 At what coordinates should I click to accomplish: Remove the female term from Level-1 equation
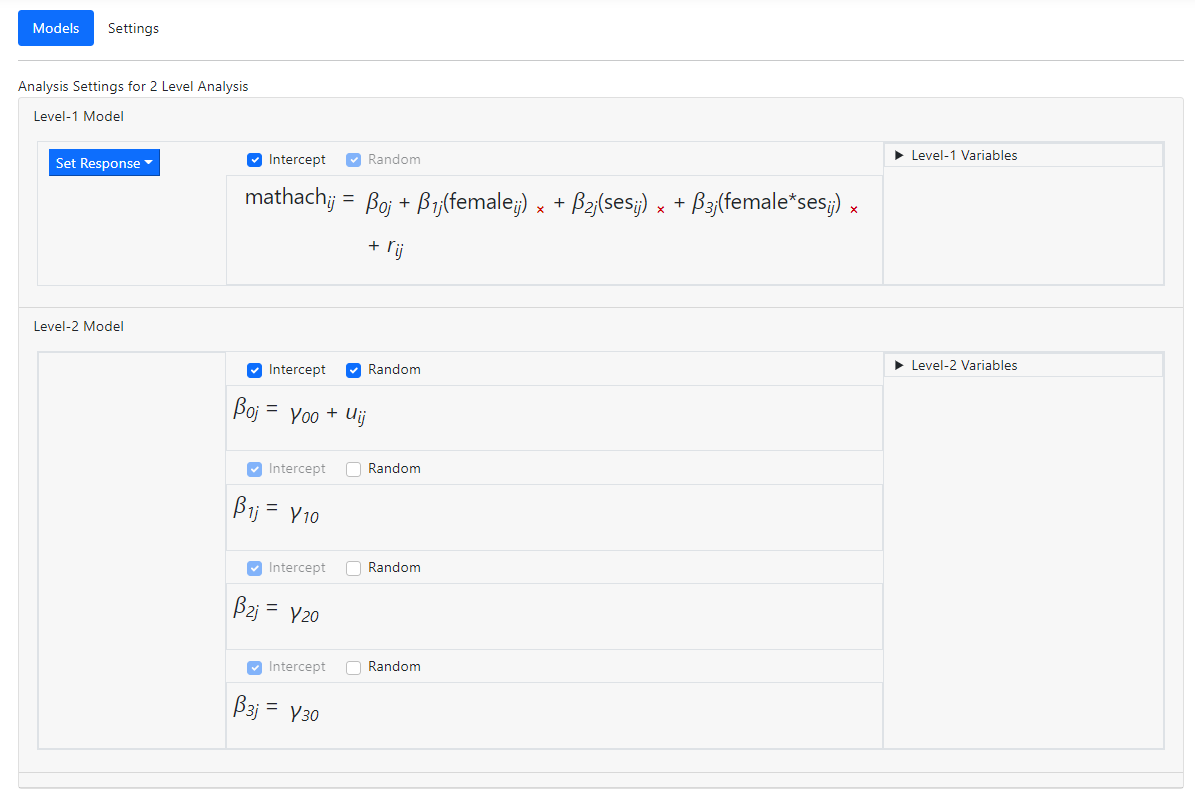tap(541, 210)
